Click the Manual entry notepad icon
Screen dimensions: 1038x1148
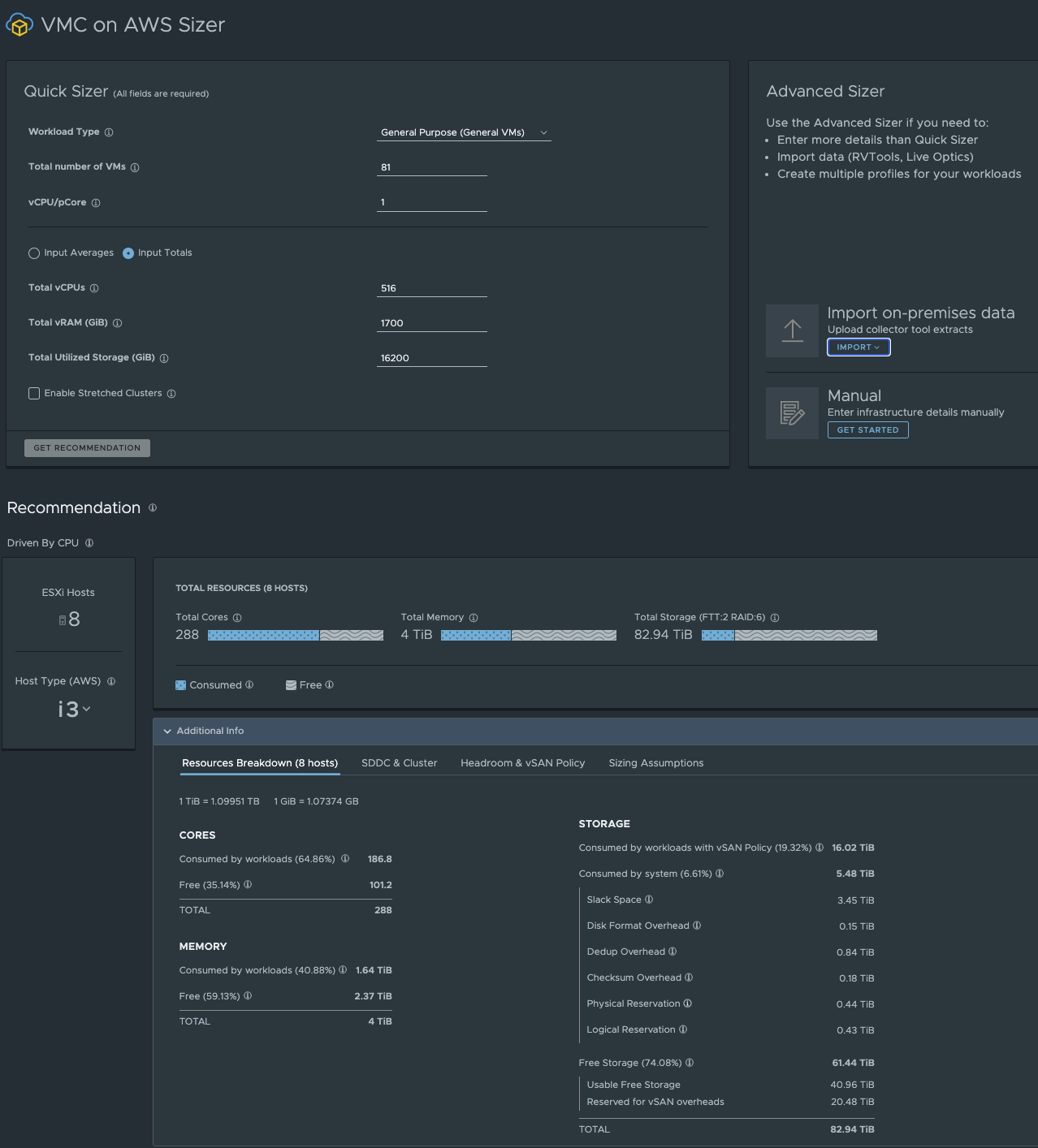click(x=793, y=412)
